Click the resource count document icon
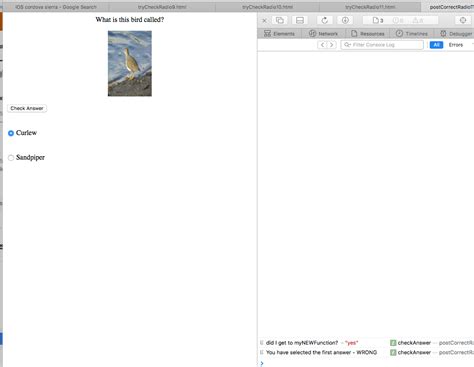The height and width of the screenshot is (367, 474). (378, 21)
